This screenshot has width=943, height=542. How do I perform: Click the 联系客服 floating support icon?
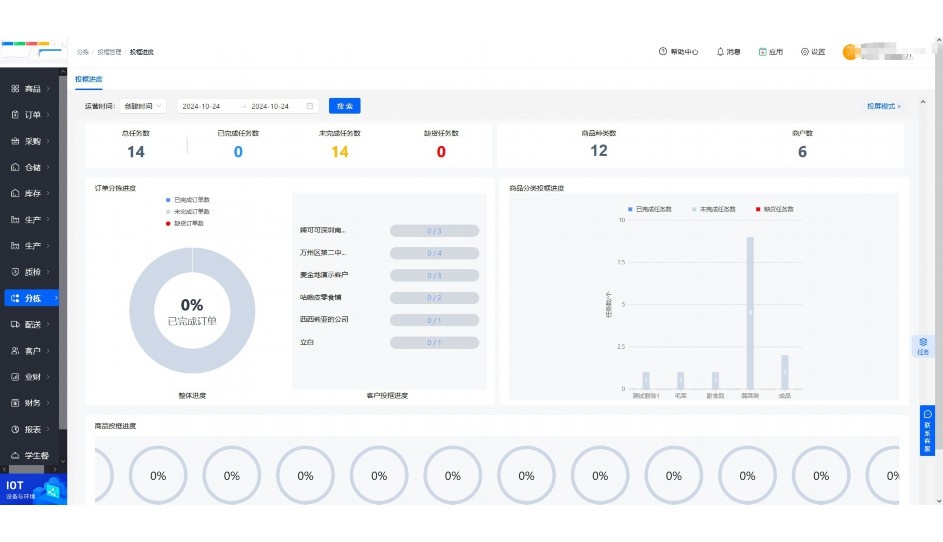(927, 430)
